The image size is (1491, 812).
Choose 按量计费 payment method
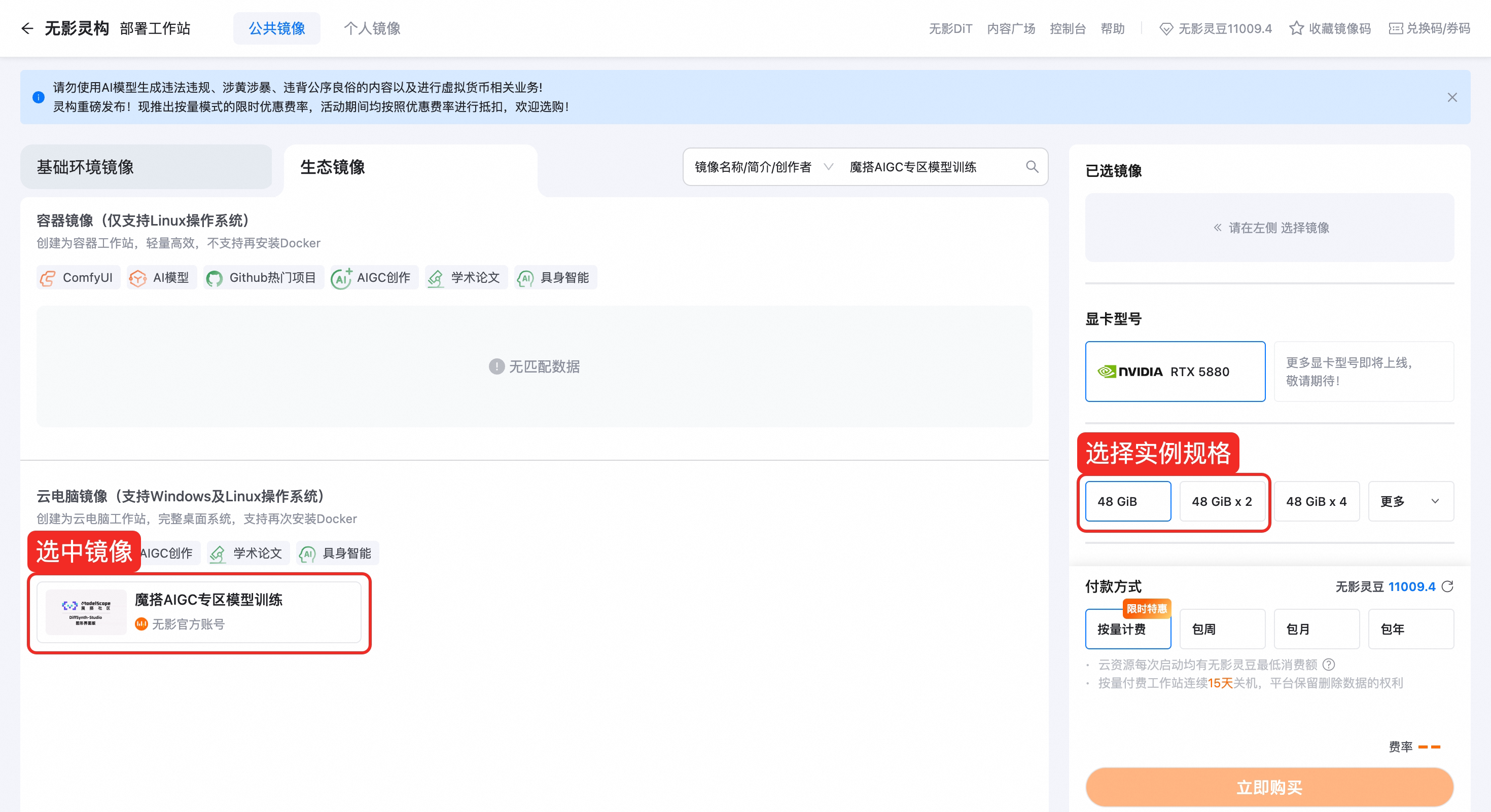pos(1127,629)
